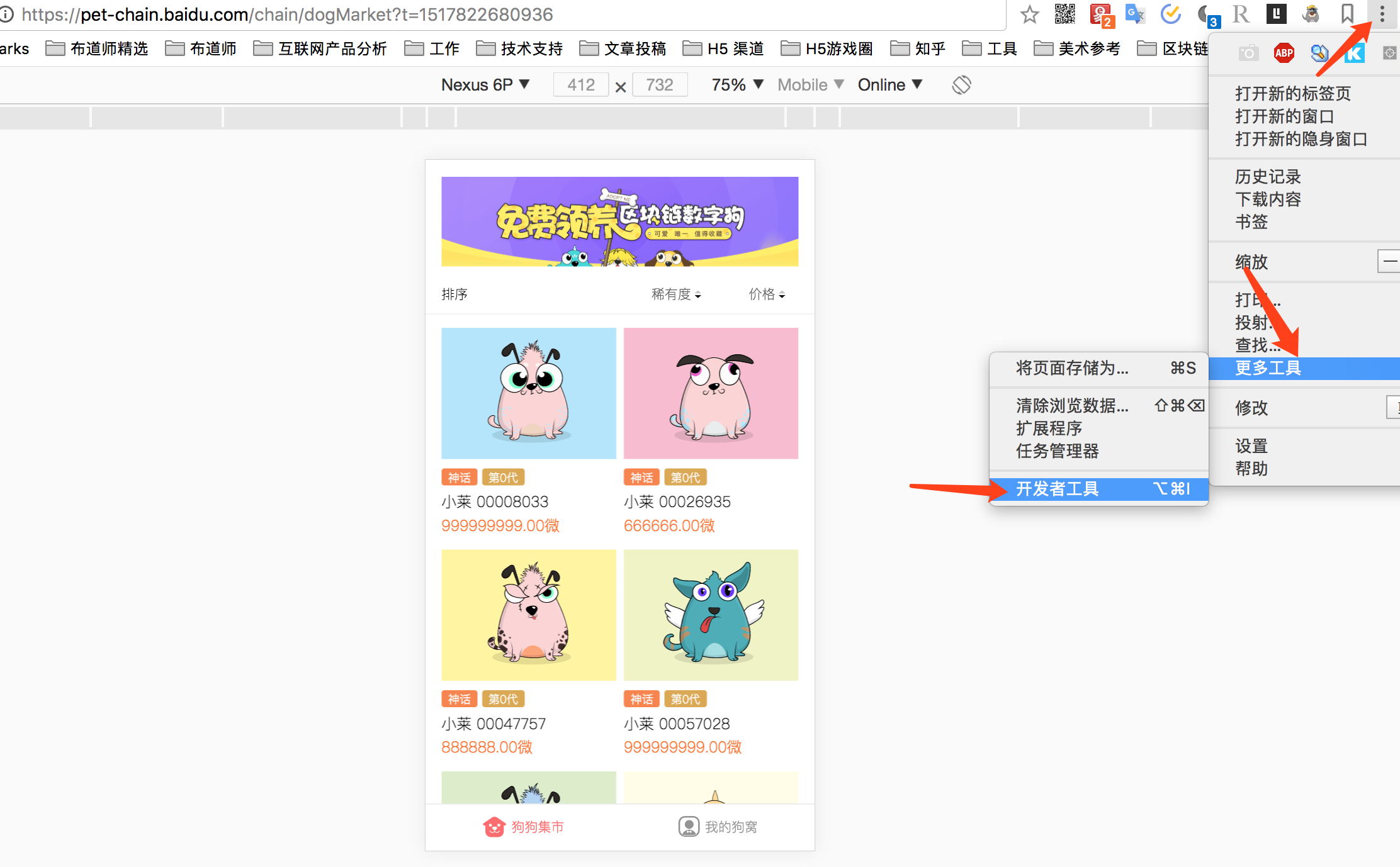Toggle sorting by 价格 price
Image resolution: width=1400 pixels, height=867 pixels.
(x=767, y=294)
